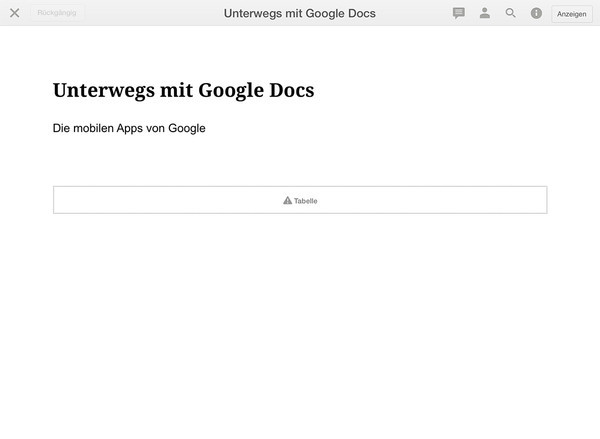600x439 pixels.
Task: Click the paragraph 'Die mobilen Apps von Google'
Action: click(129, 128)
